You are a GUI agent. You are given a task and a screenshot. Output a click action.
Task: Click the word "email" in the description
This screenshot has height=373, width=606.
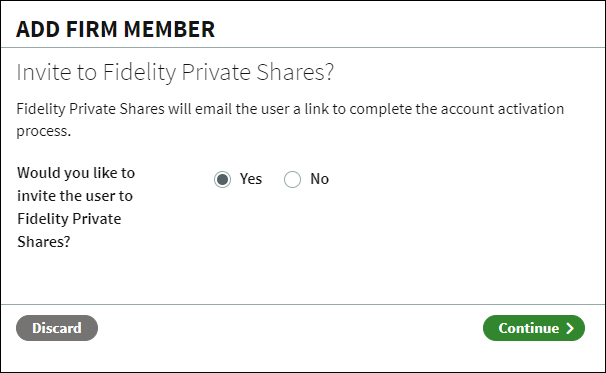coord(214,109)
